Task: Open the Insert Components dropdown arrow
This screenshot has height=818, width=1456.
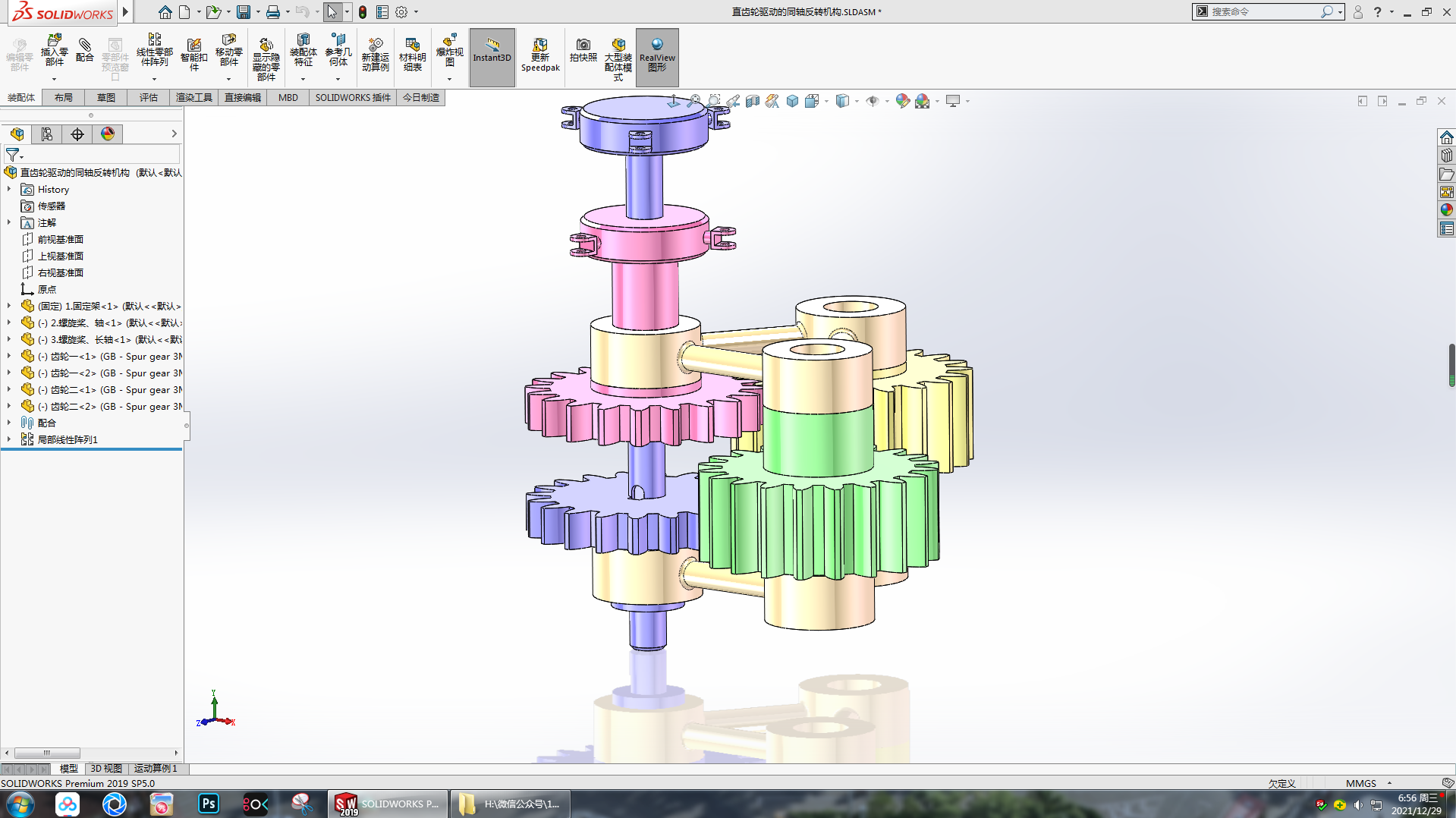Action: click(x=54, y=79)
